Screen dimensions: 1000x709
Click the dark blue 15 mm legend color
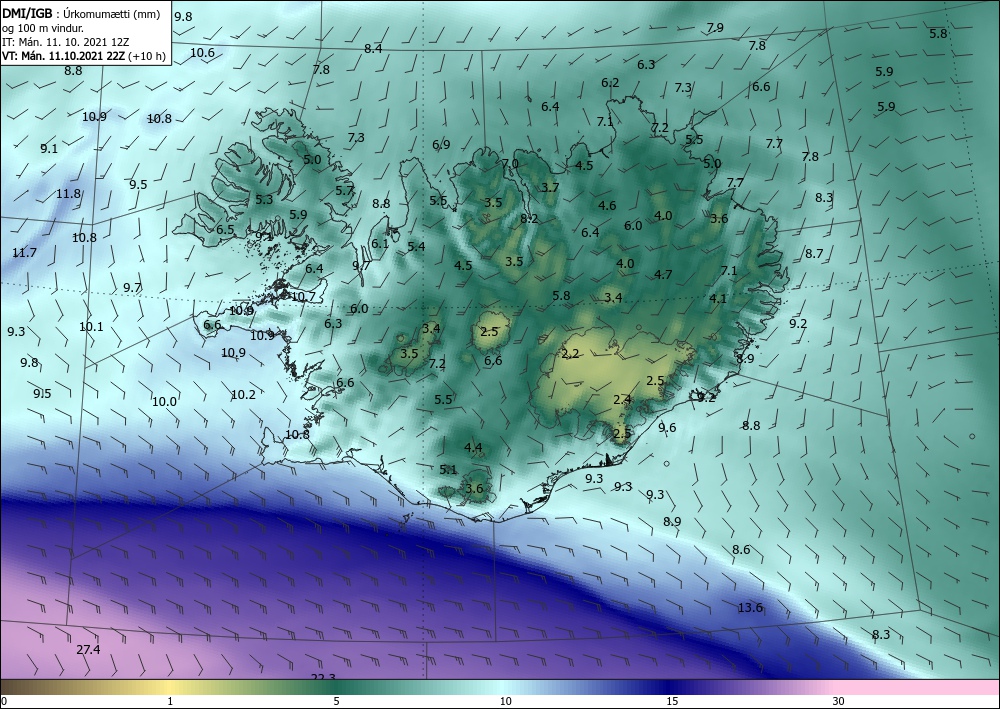pos(672,687)
